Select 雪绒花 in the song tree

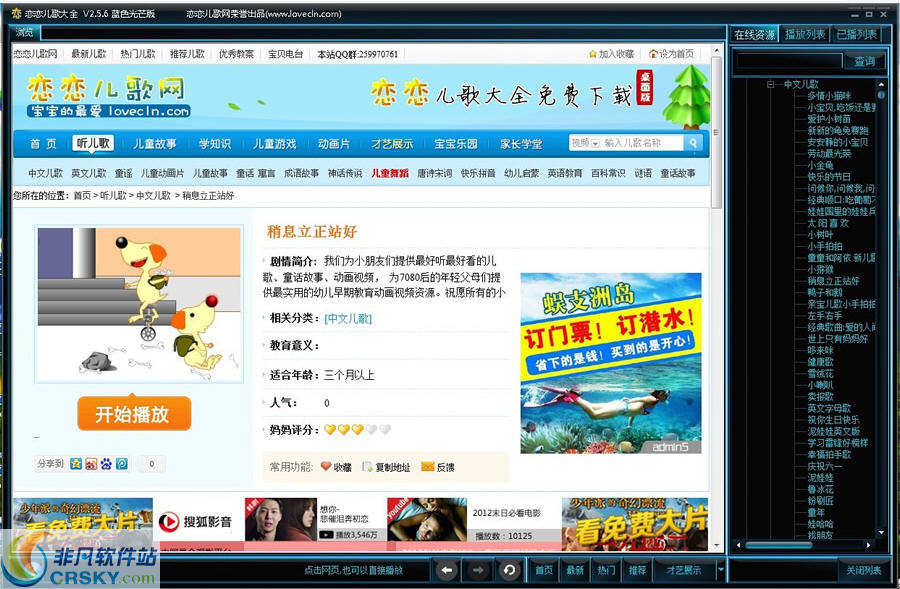click(820, 373)
